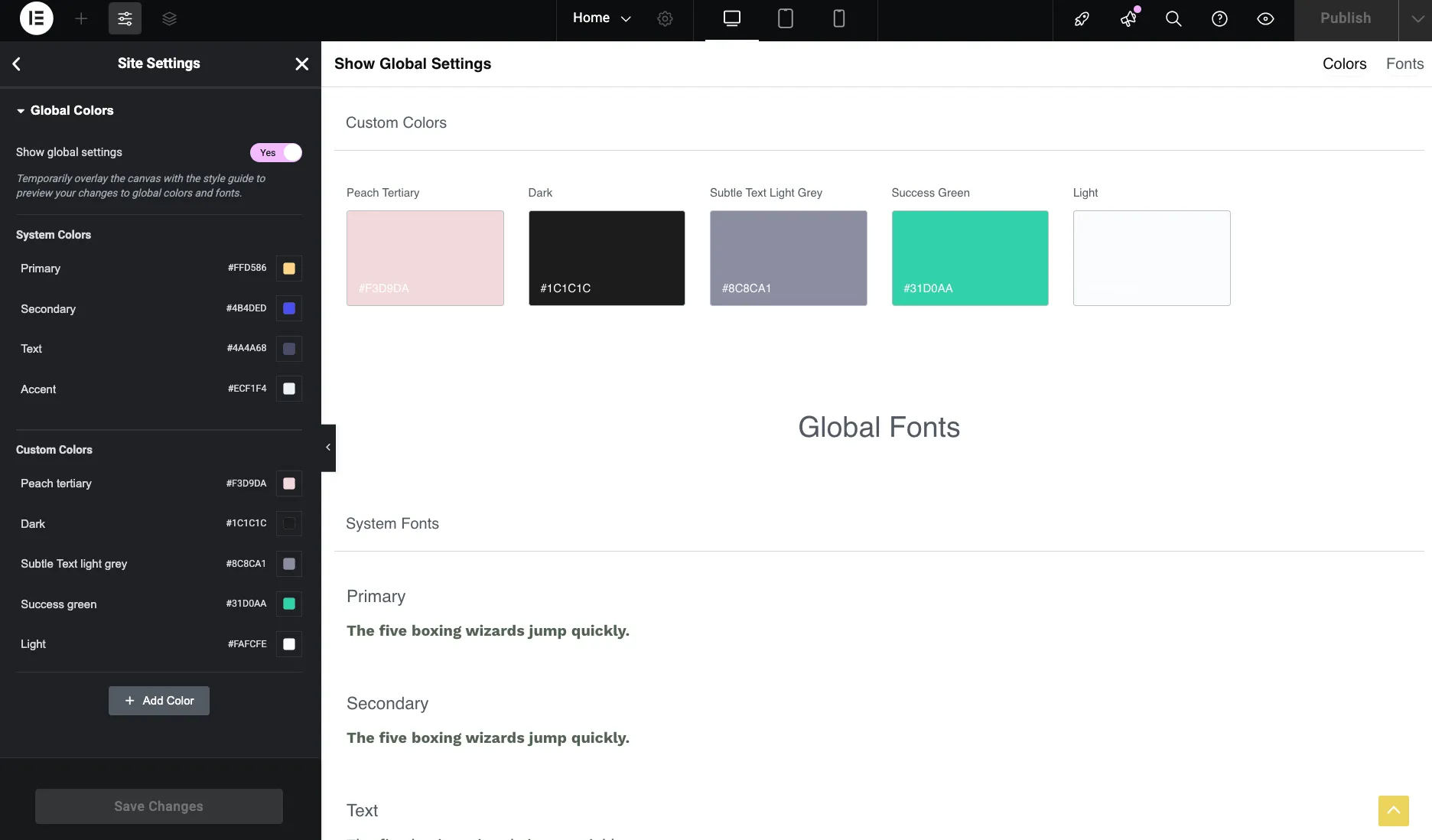1432x840 pixels.
Task: Switch to the Fonts tab
Action: point(1404,63)
